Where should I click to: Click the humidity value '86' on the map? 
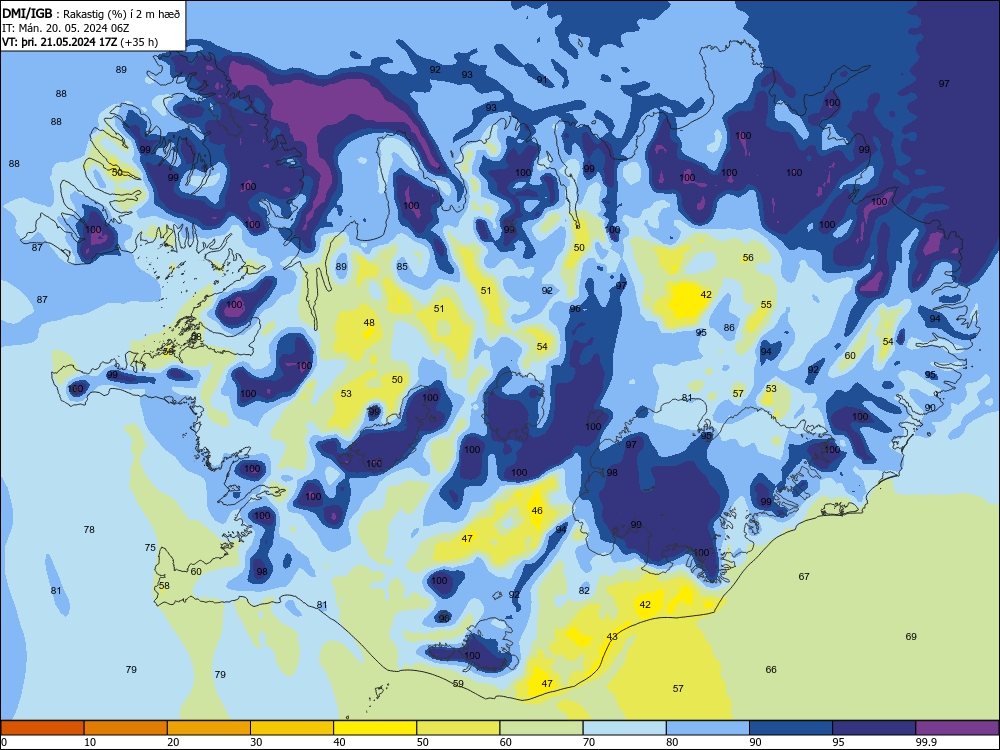[x=729, y=328]
